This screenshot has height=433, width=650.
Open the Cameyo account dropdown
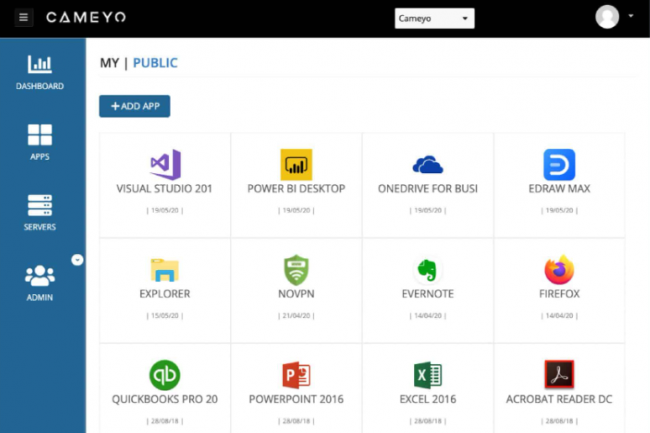(x=434, y=18)
